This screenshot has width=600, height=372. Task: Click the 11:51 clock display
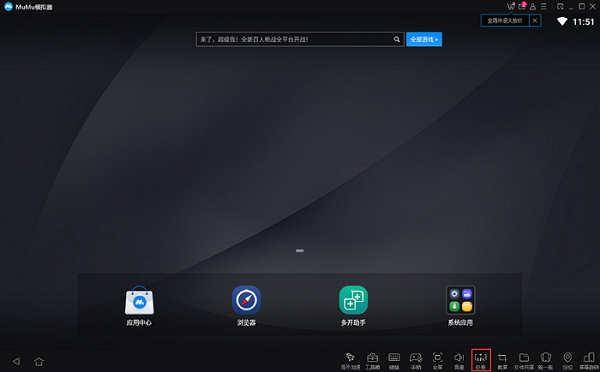click(x=583, y=22)
